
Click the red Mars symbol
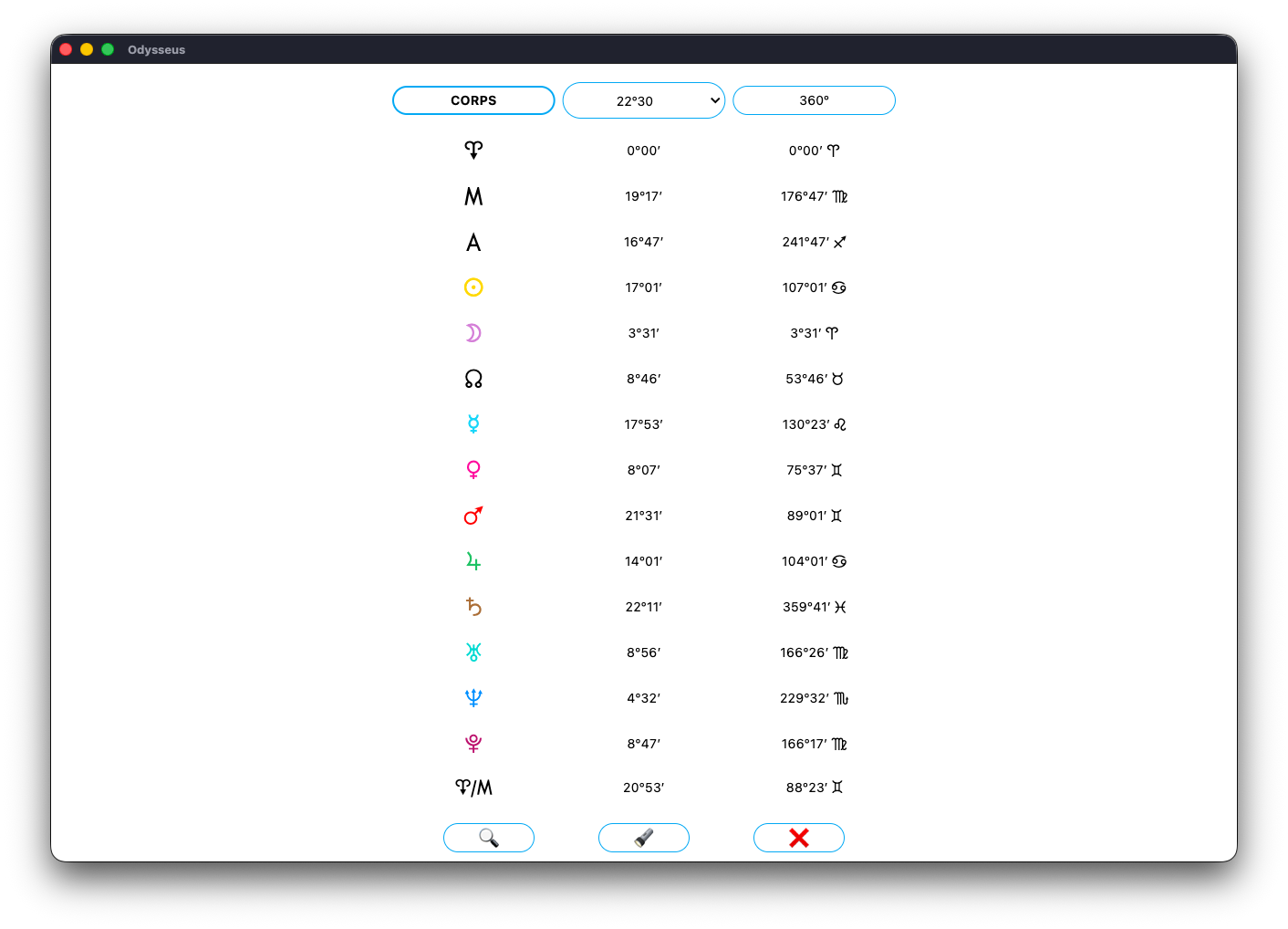(473, 516)
